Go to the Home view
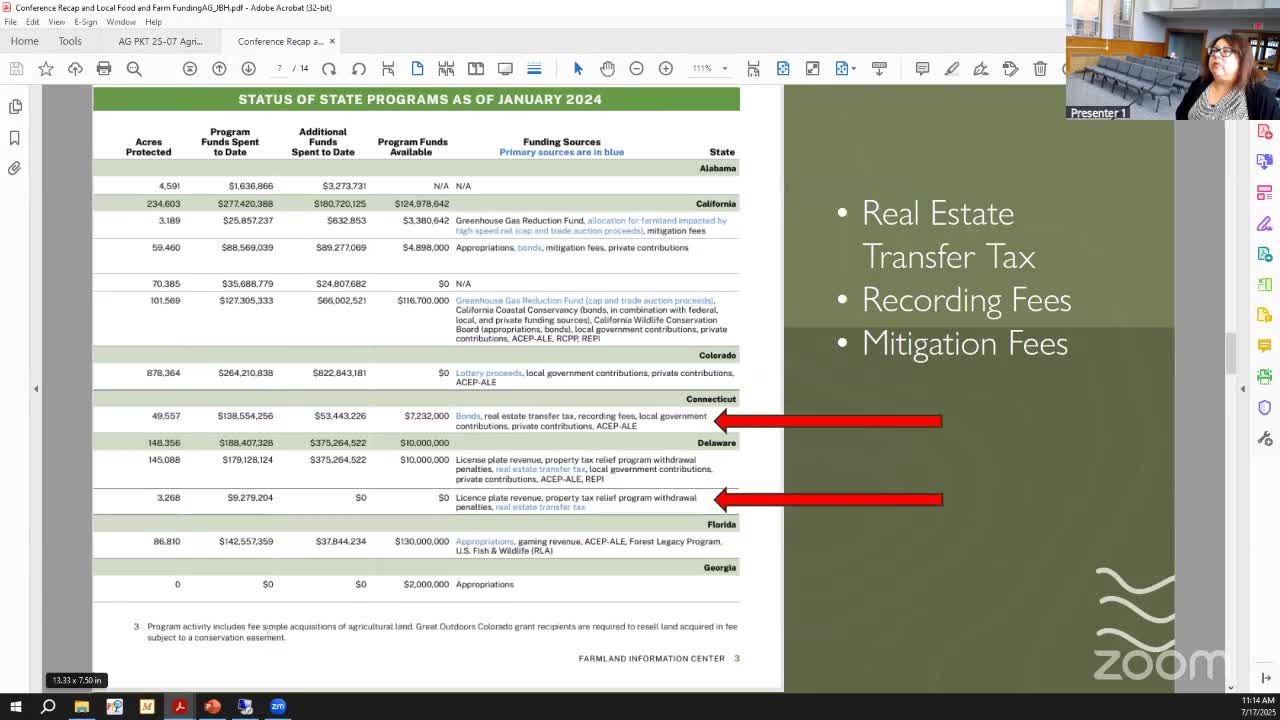The height and width of the screenshot is (720, 1280). [24, 41]
